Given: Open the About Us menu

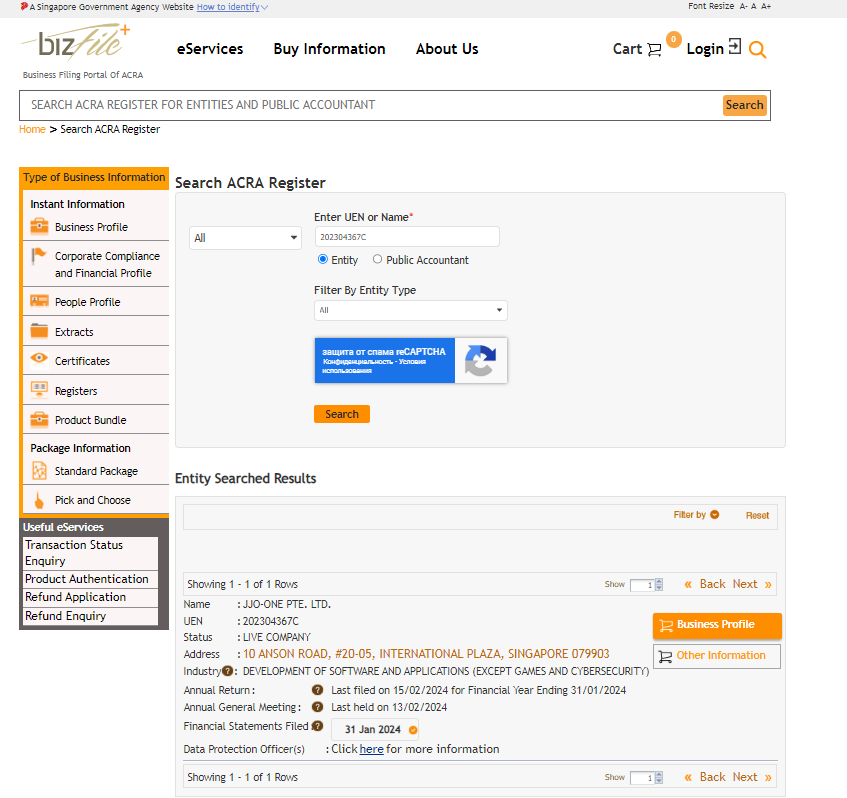Looking at the screenshot, I should 447,49.
